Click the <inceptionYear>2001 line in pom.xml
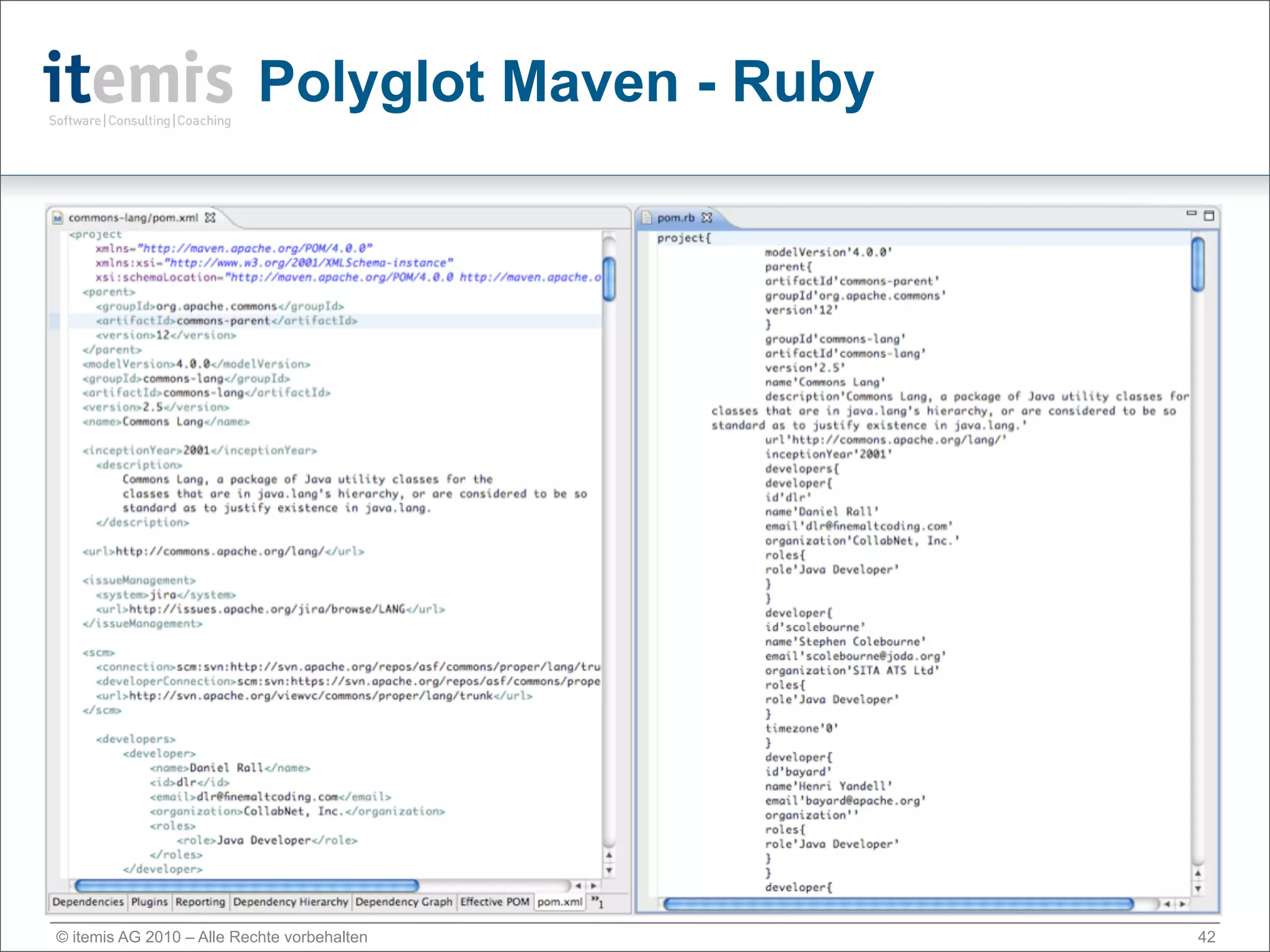Screen dimensions: 1270x952 pos(200,451)
